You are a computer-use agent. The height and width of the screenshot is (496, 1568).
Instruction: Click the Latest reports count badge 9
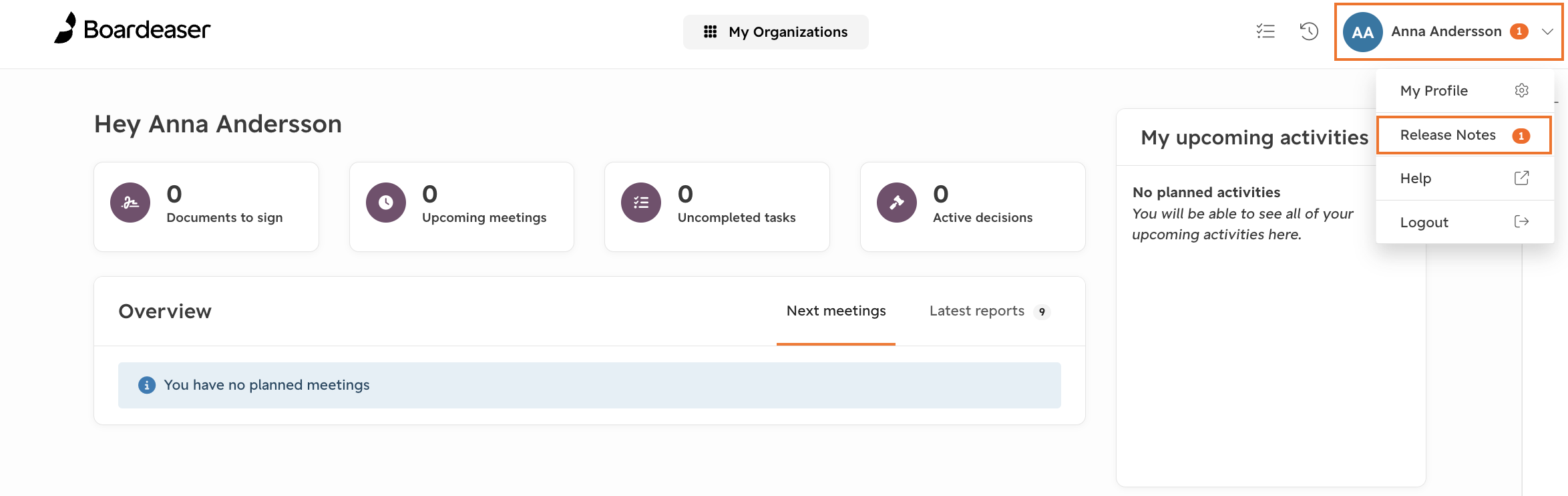point(1042,312)
